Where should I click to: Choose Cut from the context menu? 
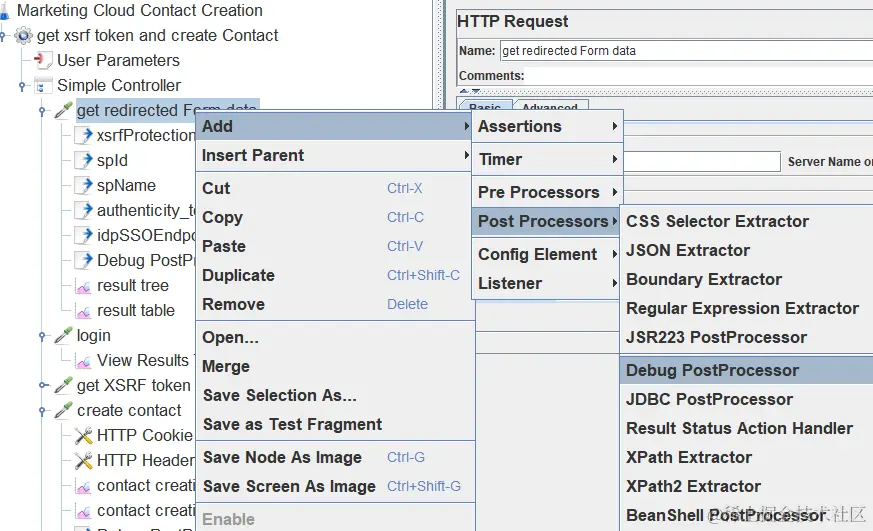pos(334,188)
